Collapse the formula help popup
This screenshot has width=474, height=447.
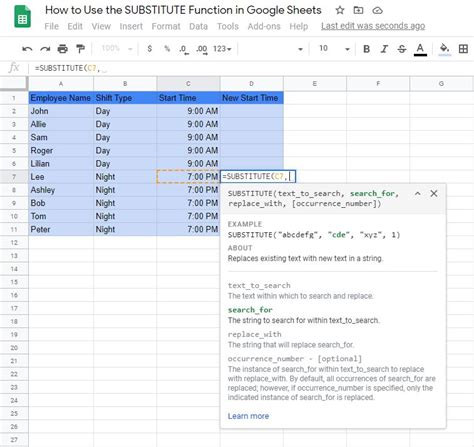[417, 193]
